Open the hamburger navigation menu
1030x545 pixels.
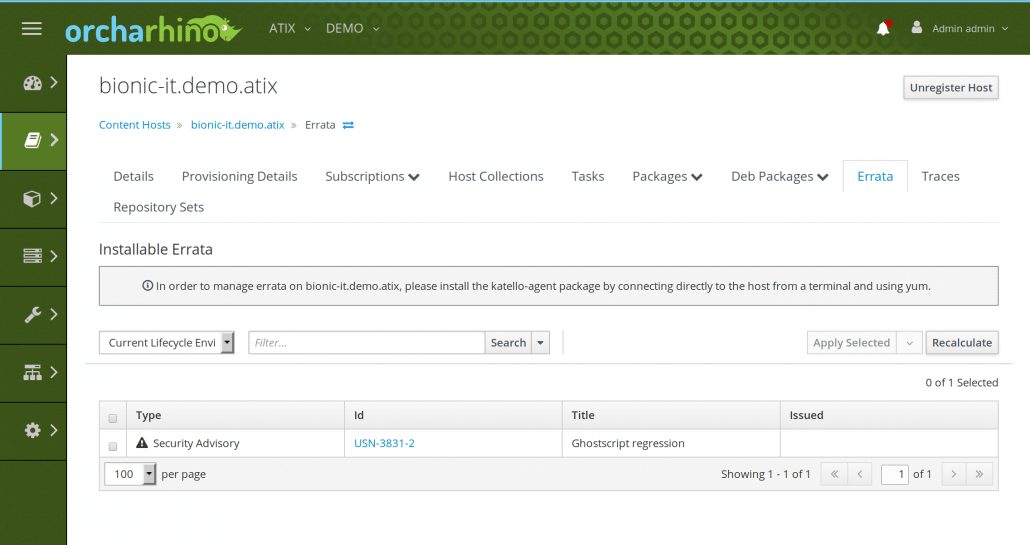click(32, 28)
